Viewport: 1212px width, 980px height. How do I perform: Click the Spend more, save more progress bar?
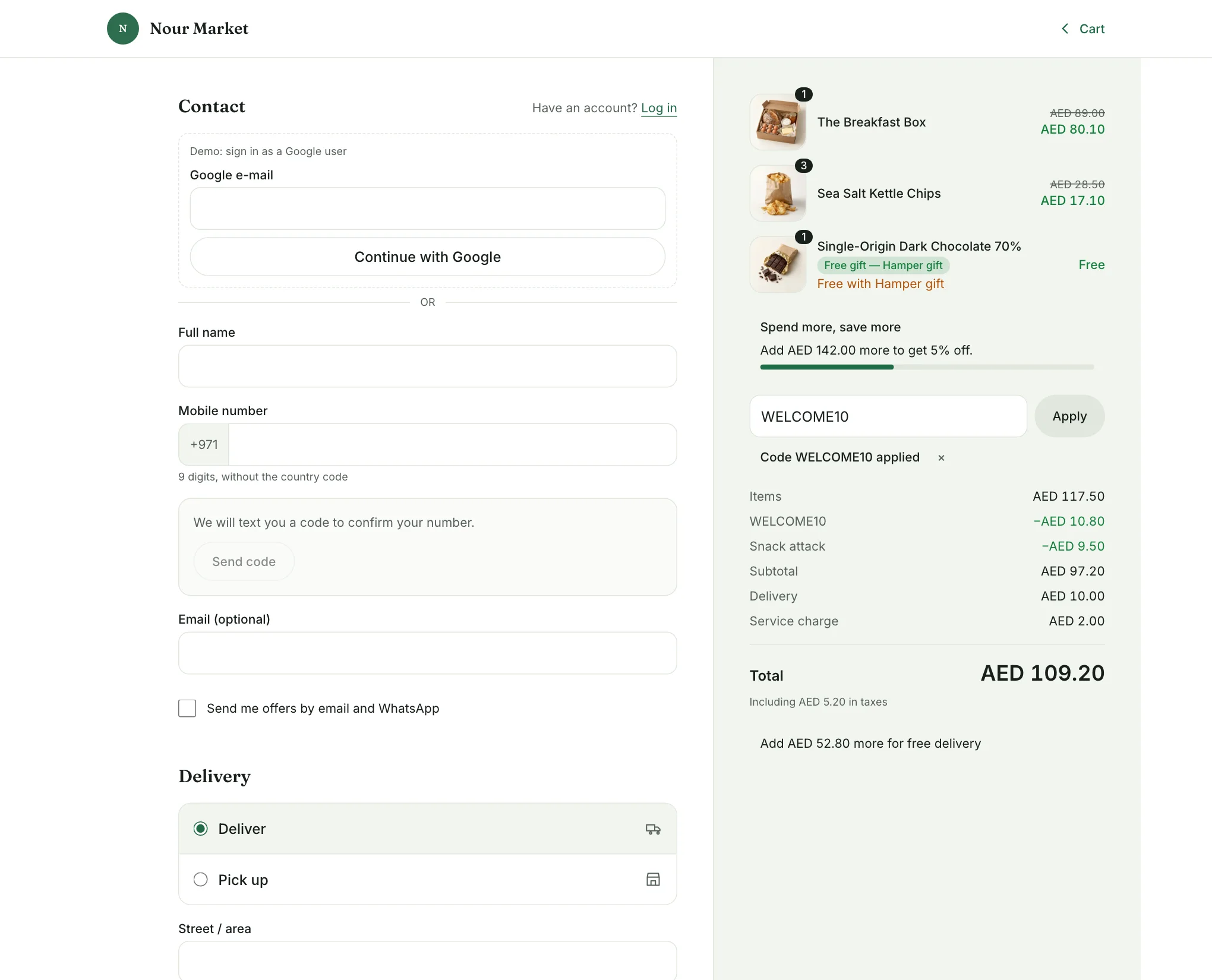pos(927,367)
